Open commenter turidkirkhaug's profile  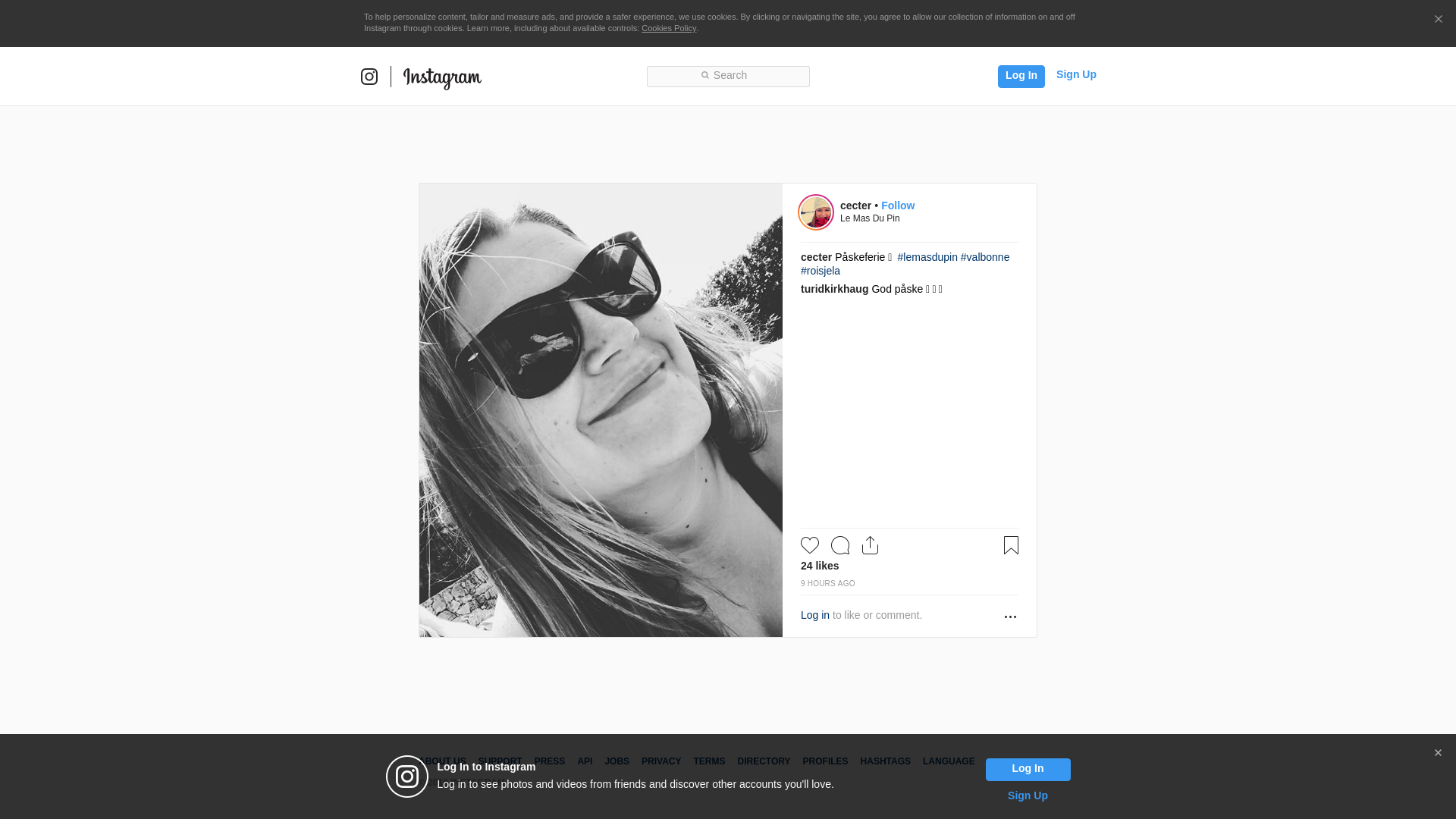coord(834,289)
